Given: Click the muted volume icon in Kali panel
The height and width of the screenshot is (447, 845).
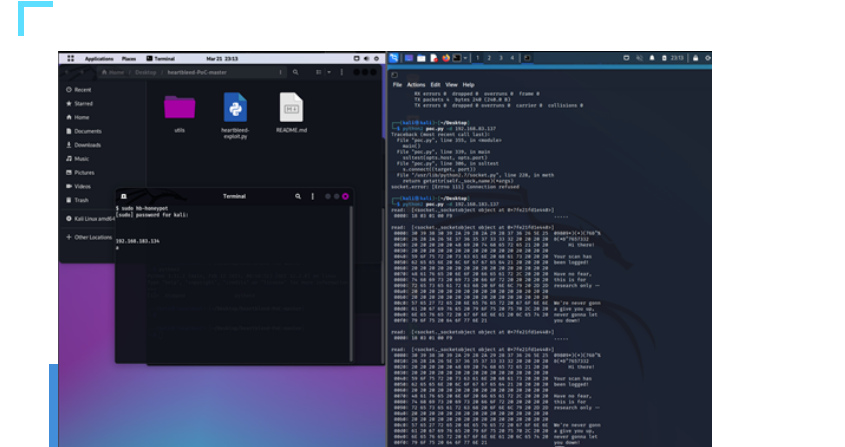Looking at the screenshot, I should (639, 58).
